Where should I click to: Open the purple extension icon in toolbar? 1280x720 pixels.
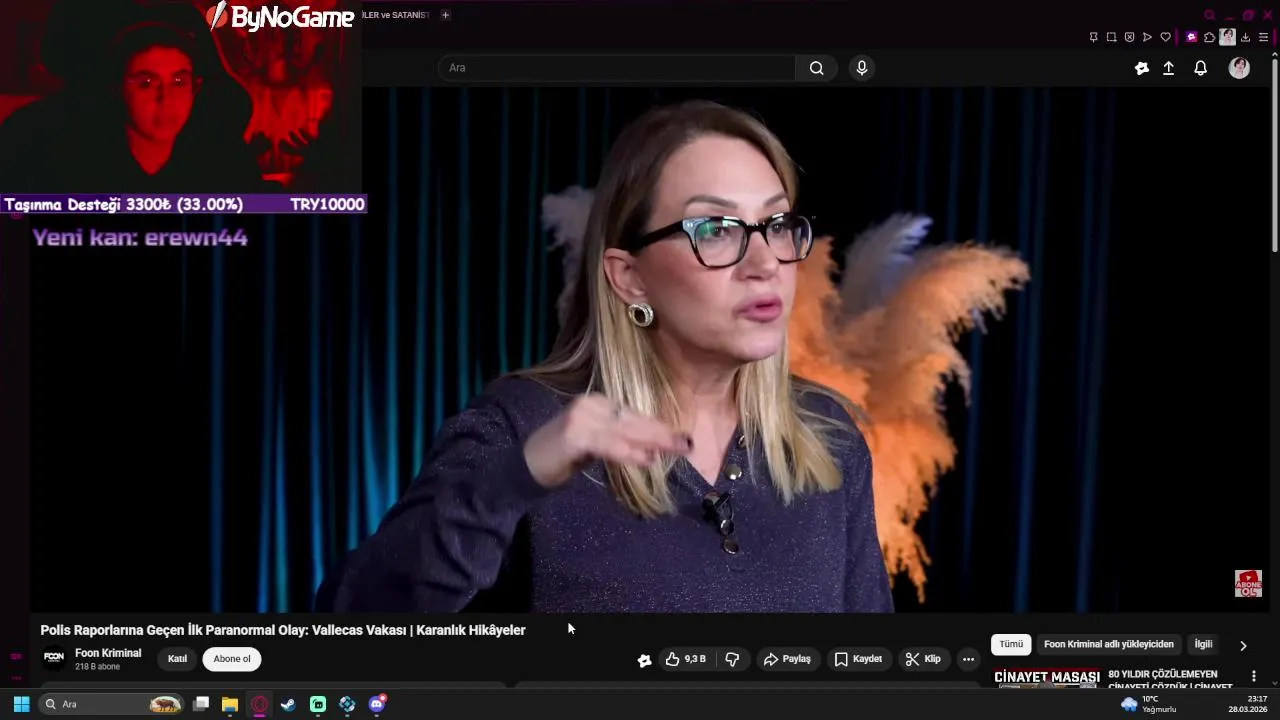click(x=1191, y=37)
